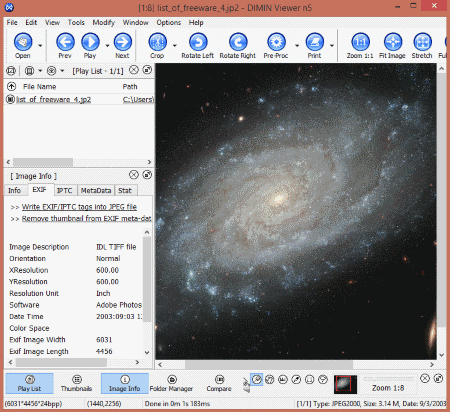The width and height of the screenshot is (450, 412).
Task: Open the View menu
Action: [x=52, y=23]
